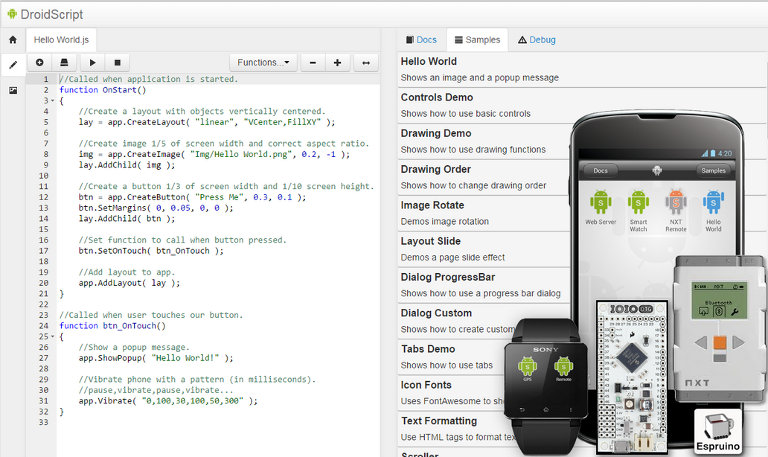Image resolution: width=768 pixels, height=457 pixels.
Task: Open the Dialog ProgressBar sample
Action: [485, 285]
